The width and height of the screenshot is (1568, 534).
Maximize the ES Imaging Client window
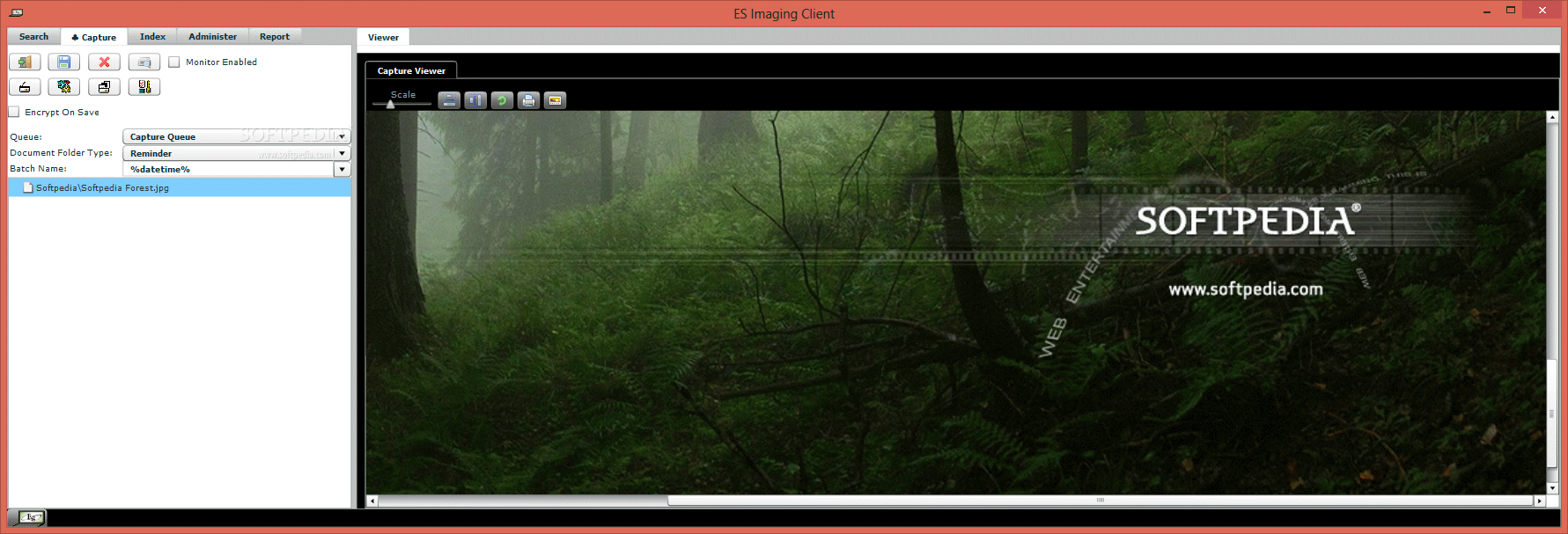tap(1511, 11)
